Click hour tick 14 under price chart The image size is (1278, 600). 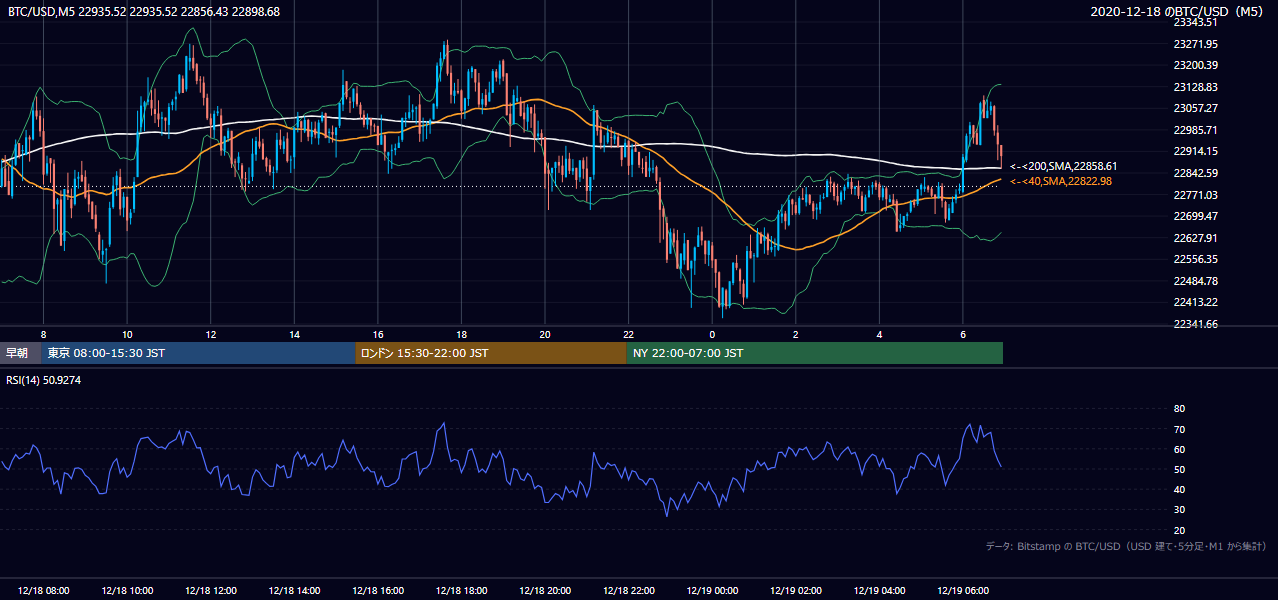[294, 334]
